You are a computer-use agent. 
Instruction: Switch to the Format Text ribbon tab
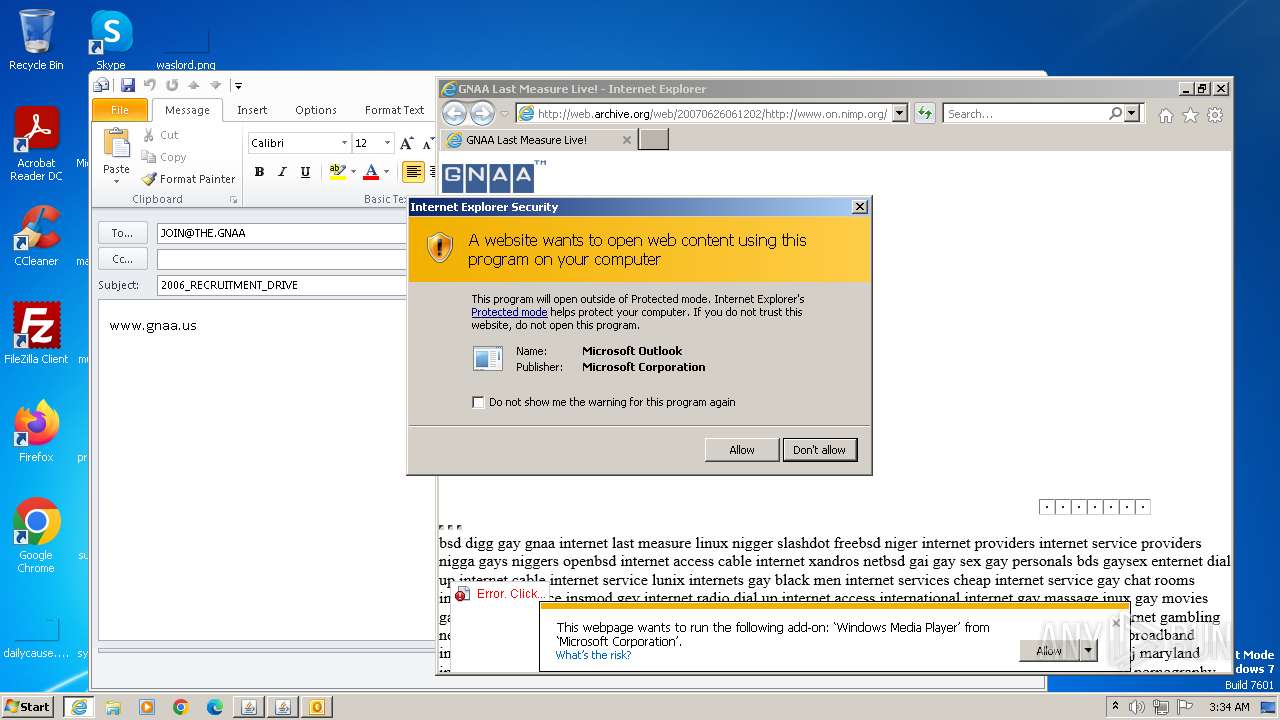click(395, 110)
